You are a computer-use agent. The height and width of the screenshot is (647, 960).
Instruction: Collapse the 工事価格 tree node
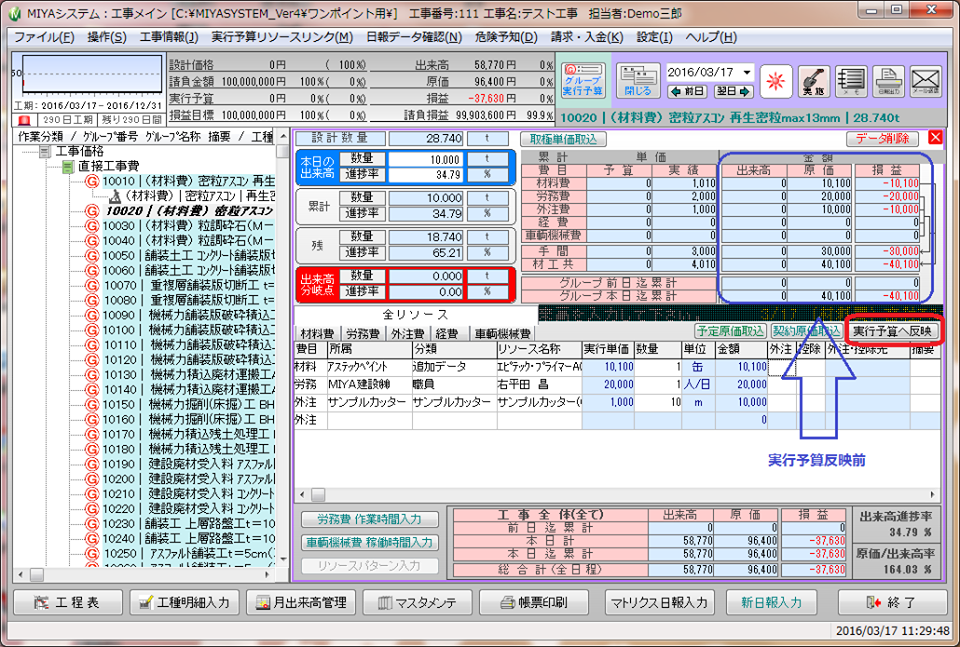[45, 151]
